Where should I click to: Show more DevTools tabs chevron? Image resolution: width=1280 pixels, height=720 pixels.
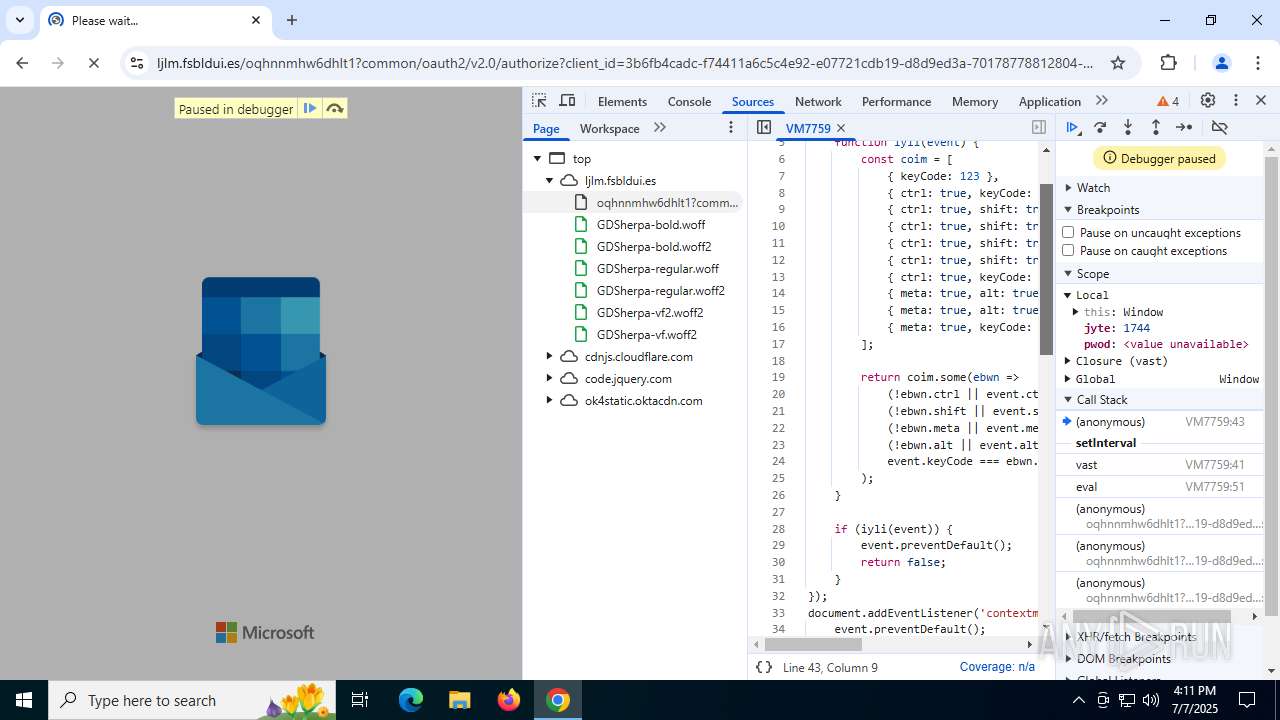1102,101
